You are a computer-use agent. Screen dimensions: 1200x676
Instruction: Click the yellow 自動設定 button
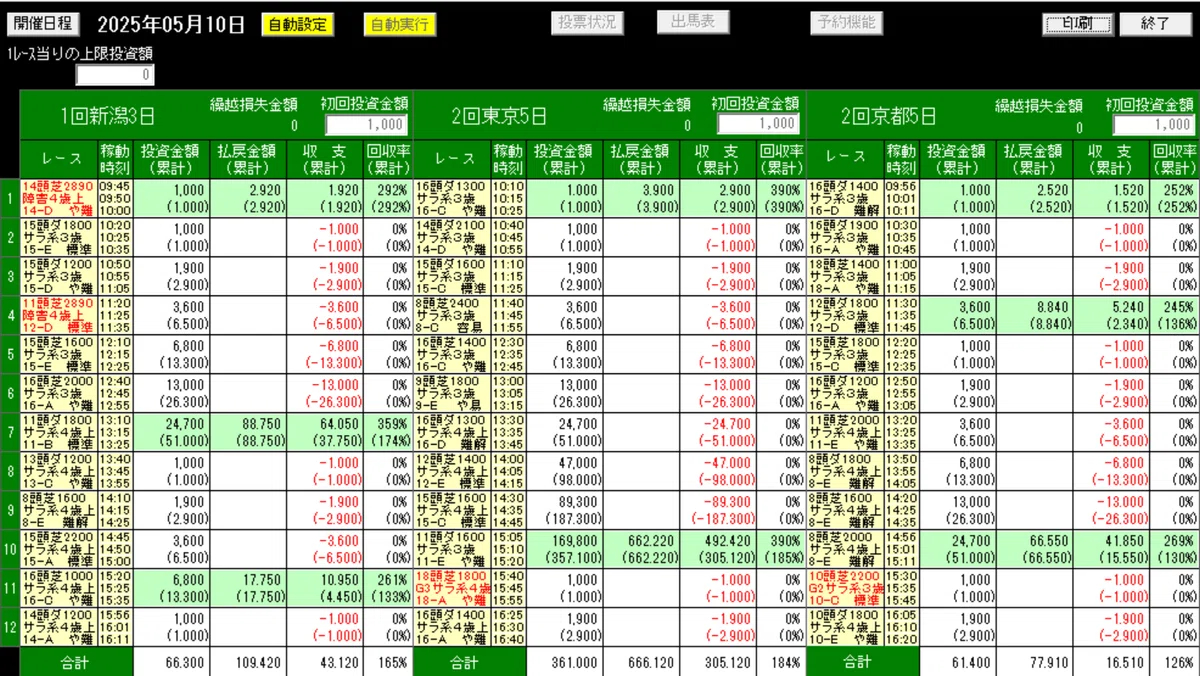297,24
